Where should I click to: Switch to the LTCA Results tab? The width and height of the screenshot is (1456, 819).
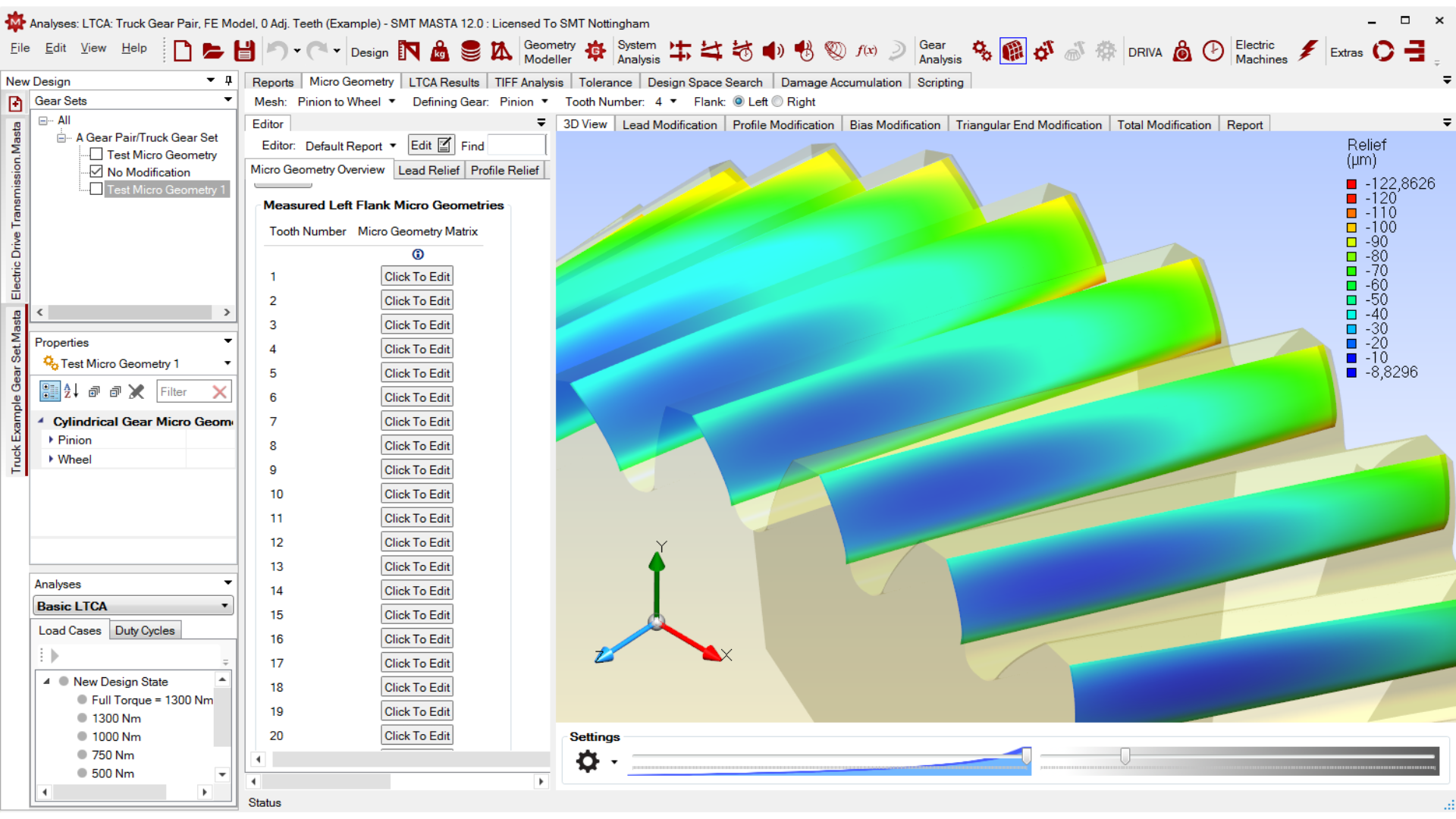(444, 82)
